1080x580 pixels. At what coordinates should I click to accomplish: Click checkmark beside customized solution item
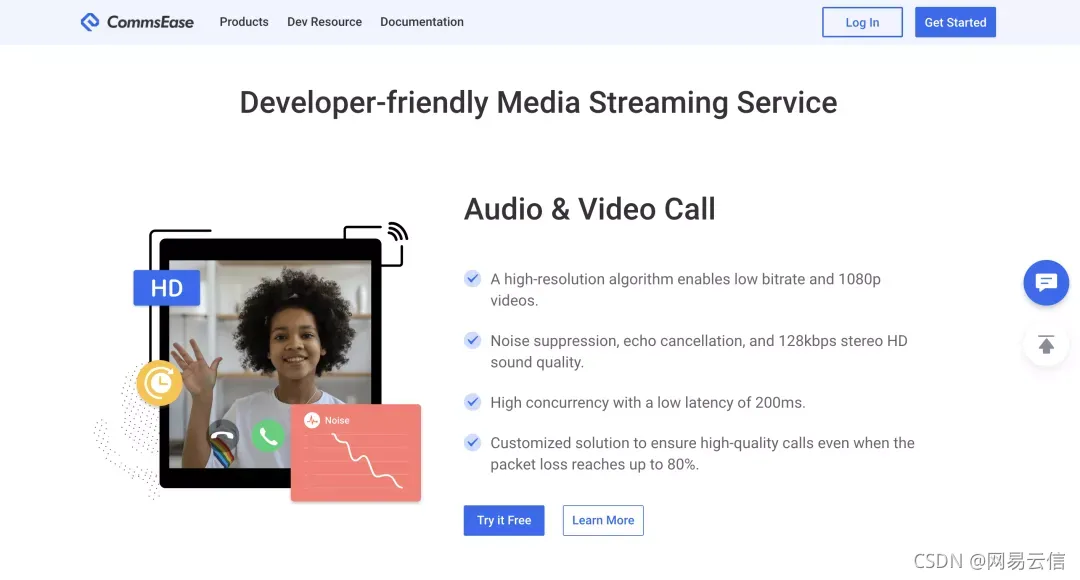[x=472, y=442]
